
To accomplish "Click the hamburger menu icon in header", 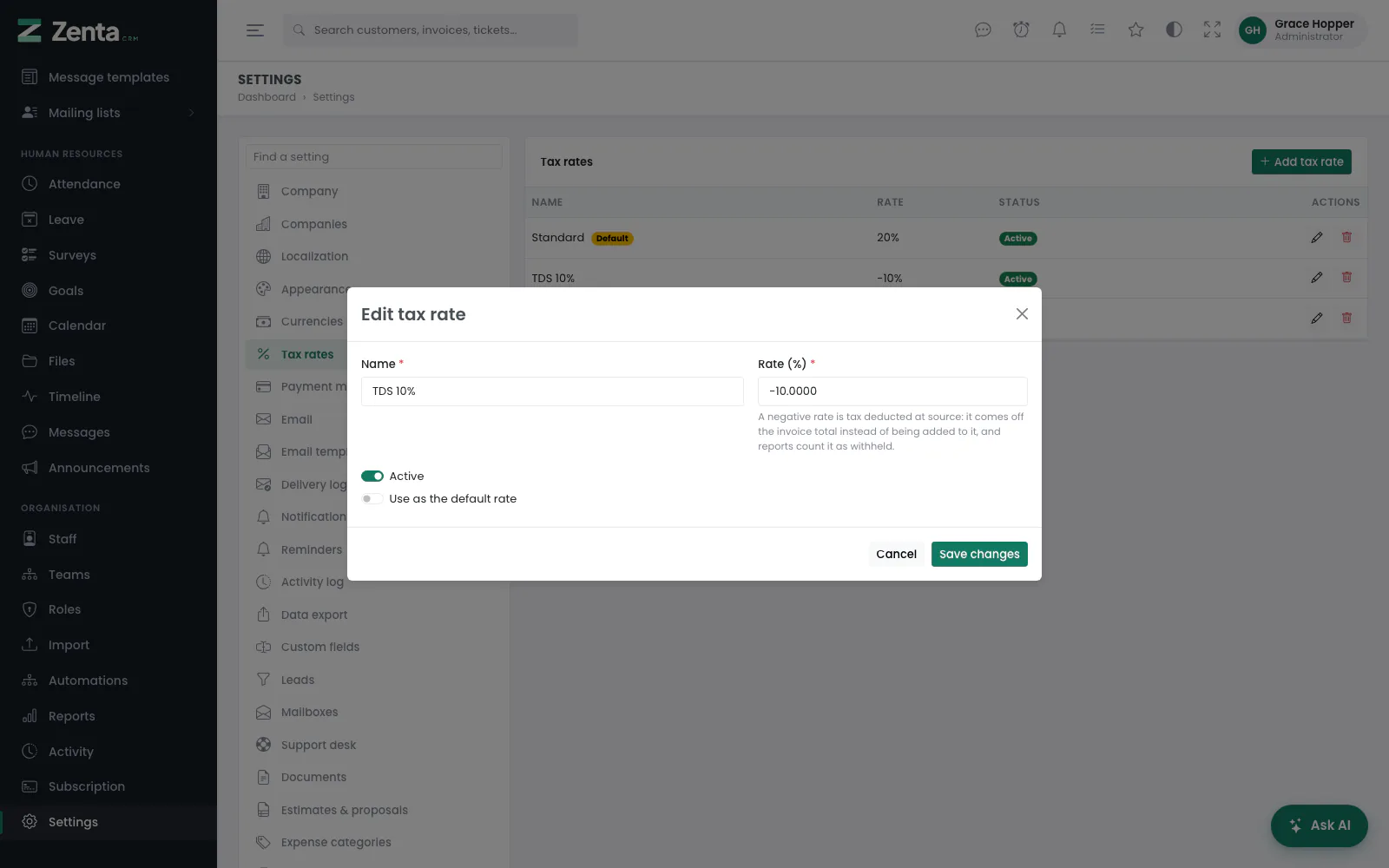I will coord(254,30).
